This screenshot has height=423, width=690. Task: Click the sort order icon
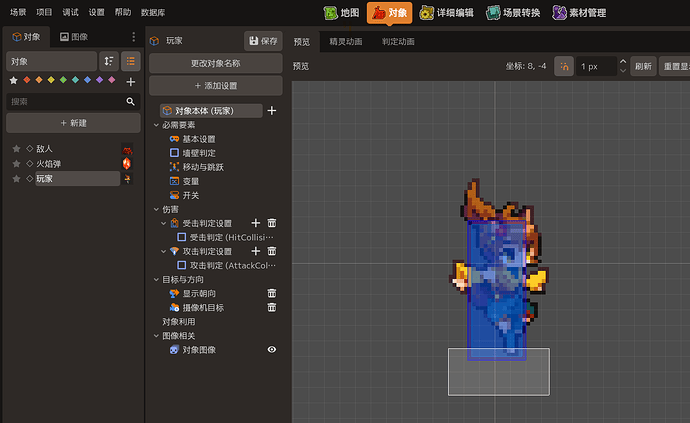(x=109, y=61)
